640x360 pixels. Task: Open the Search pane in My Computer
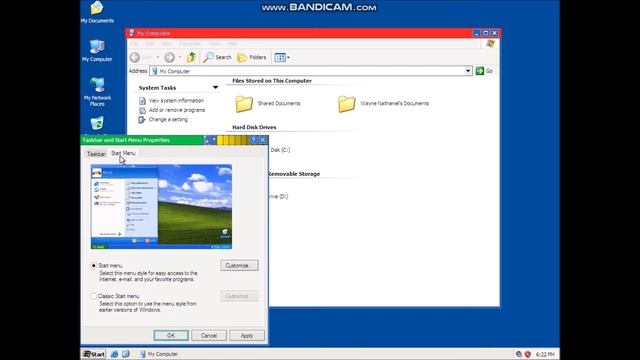218,58
